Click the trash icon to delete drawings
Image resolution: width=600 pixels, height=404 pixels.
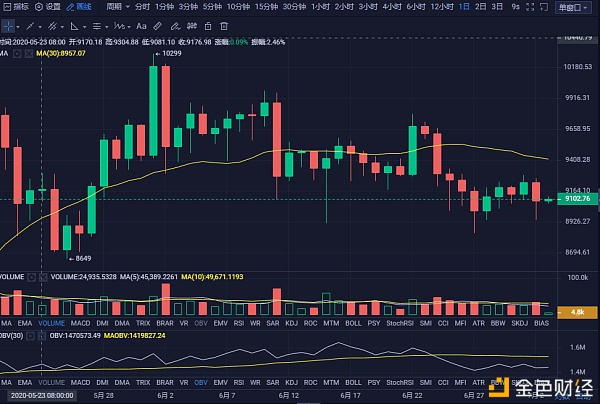point(224,26)
